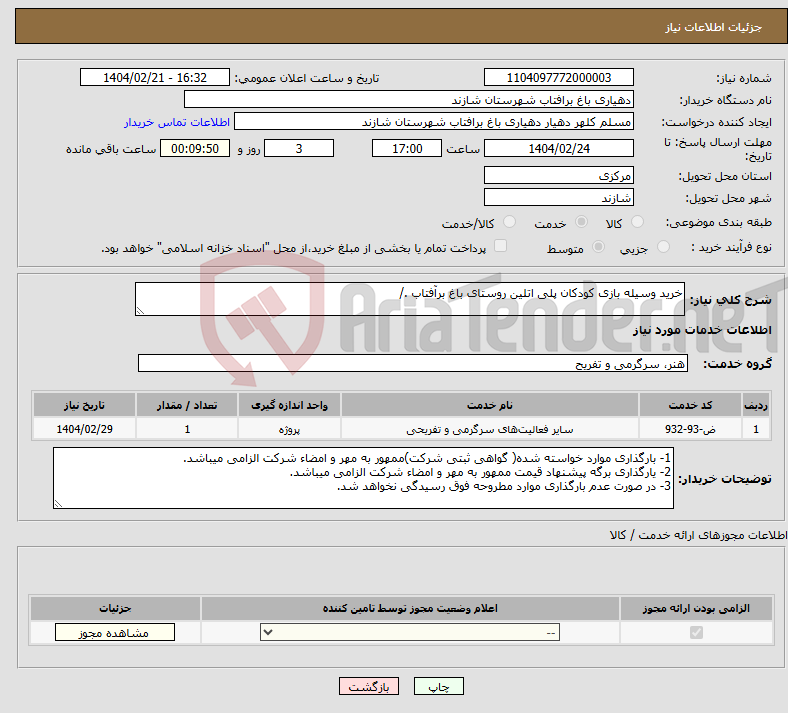This screenshot has height=713, width=788.
Task: Open the license status dropdown
Action: coord(410,632)
